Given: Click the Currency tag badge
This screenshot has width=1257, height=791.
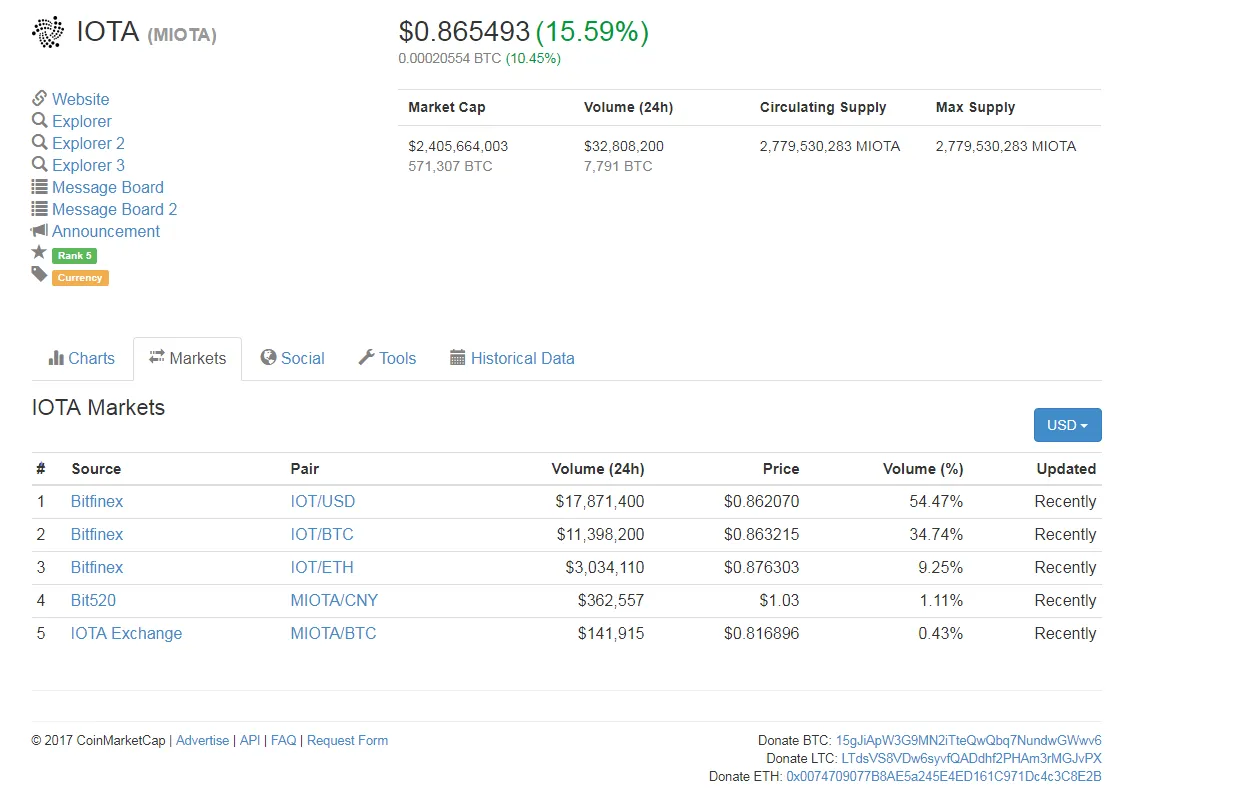Looking at the screenshot, I should click(x=80, y=278).
